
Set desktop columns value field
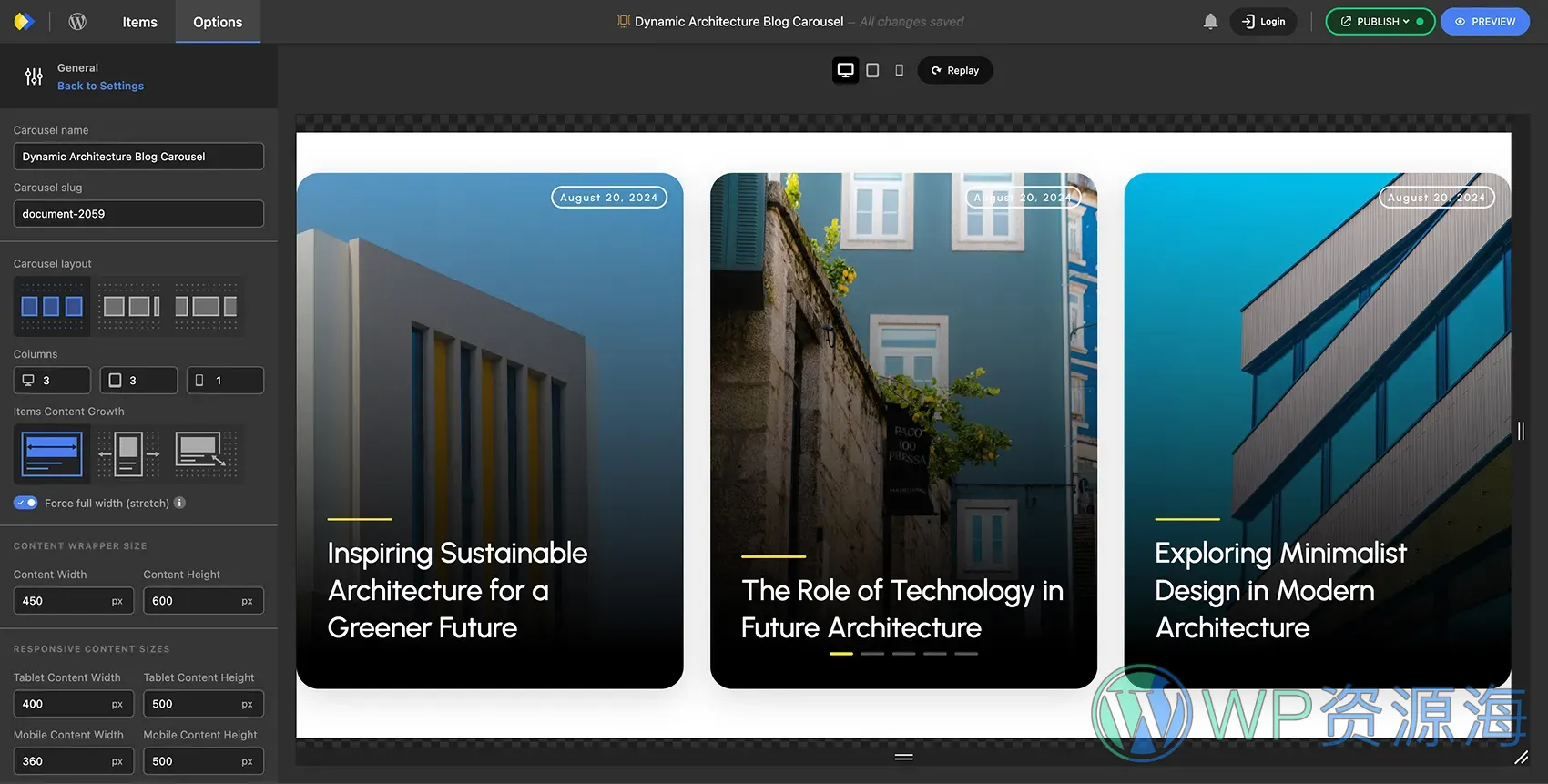(52, 381)
